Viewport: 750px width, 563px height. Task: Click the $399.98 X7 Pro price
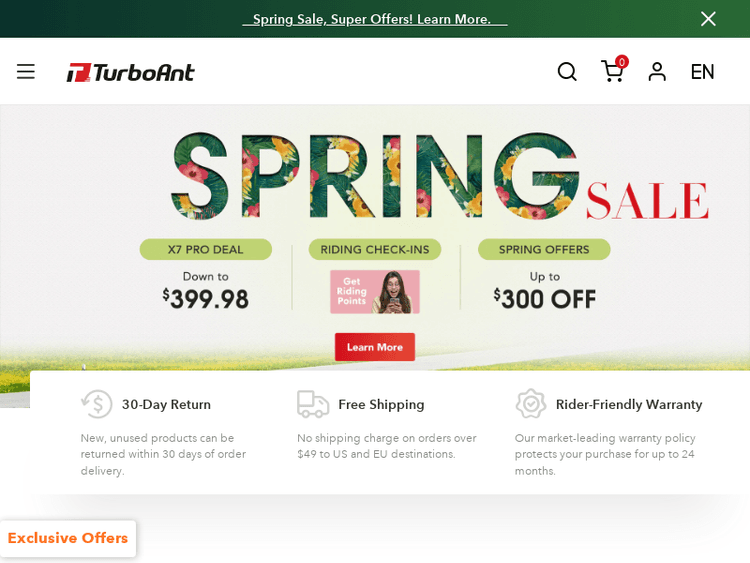coord(206,299)
